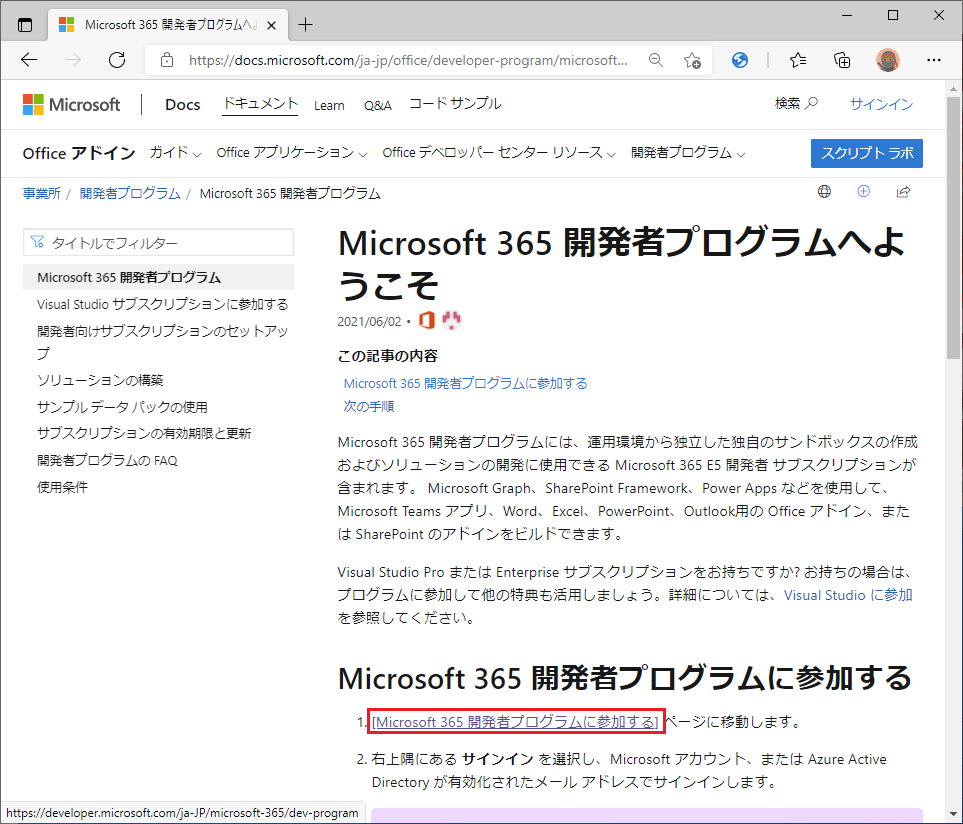
Task: Jump to Microsoft 365 開発者プログラムに参加する section link
Action: (x=465, y=383)
